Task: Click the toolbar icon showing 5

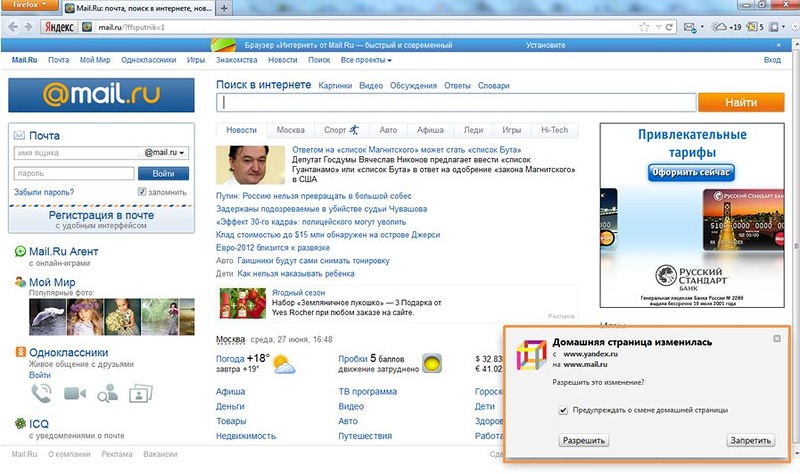Action: 755,27
